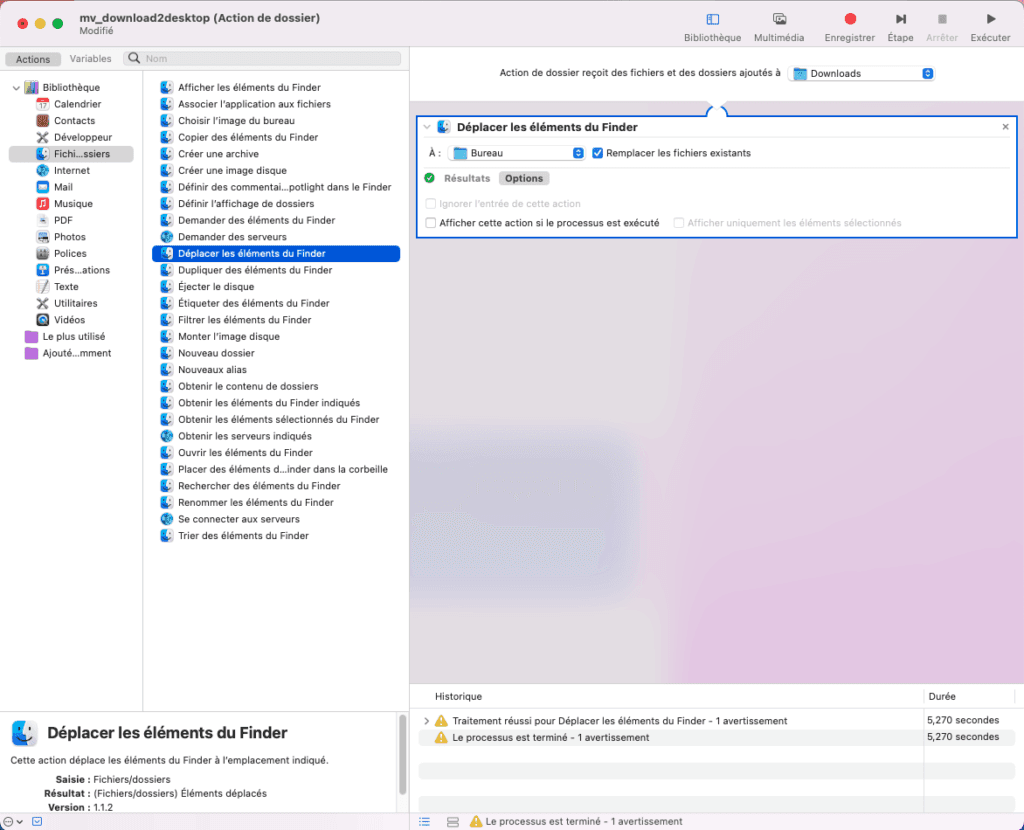Collapse the Bibliothèque tree
This screenshot has width=1024, height=830.
point(16,88)
